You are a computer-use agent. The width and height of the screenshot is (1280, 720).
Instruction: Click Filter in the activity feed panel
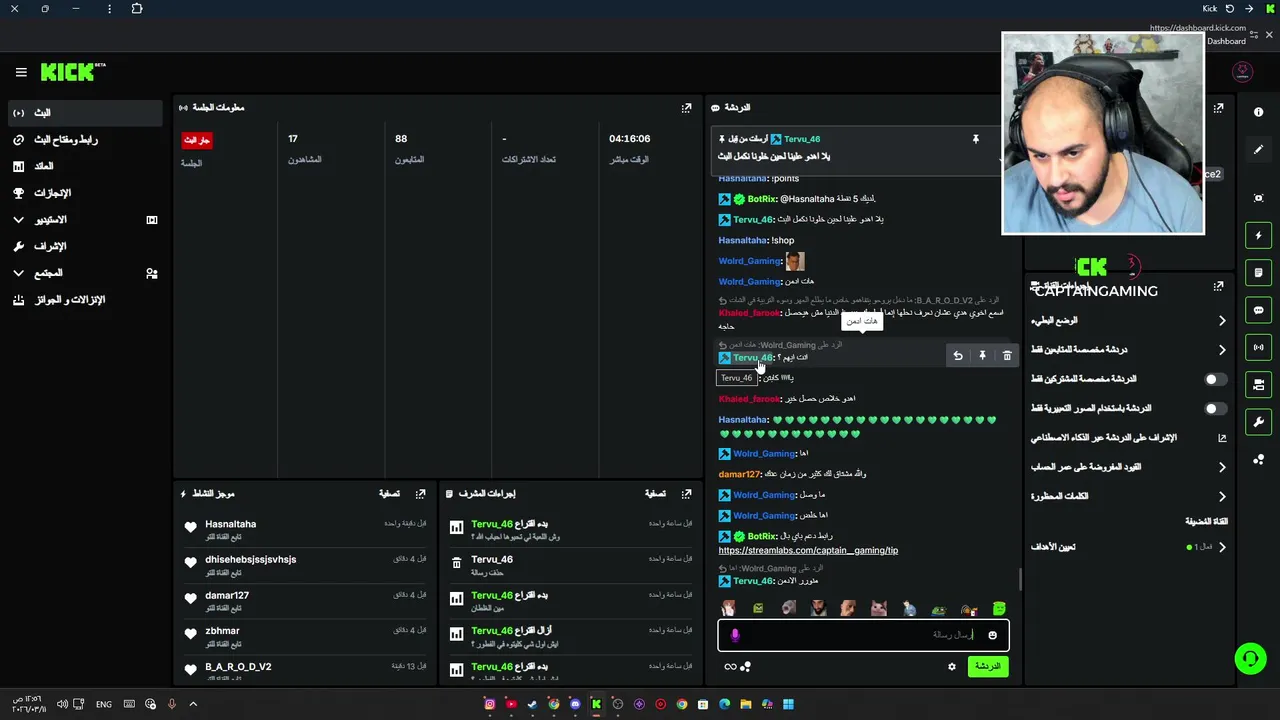coord(389,494)
